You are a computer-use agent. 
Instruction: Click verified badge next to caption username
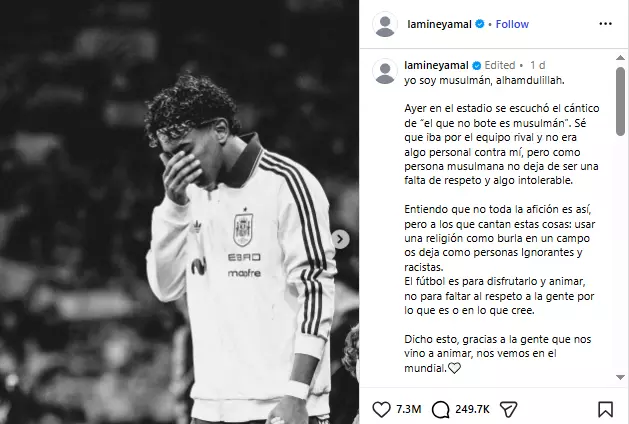(477, 65)
